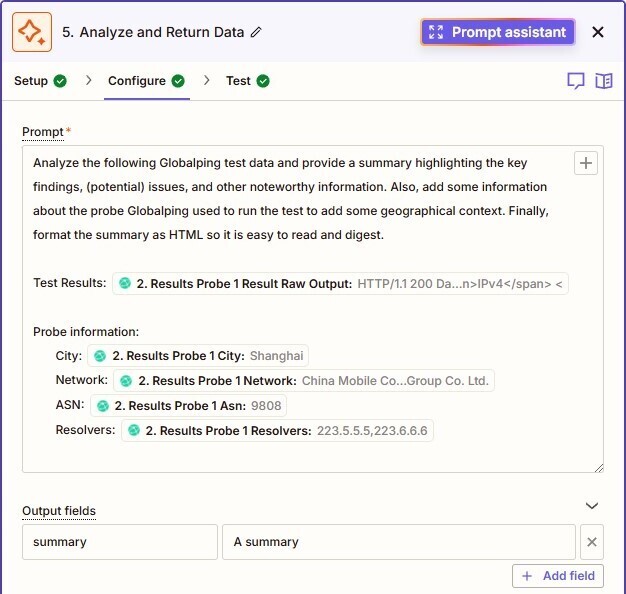The height and width of the screenshot is (594, 626).
Task: Select the Probe 1 Network data pill
Action: coord(304,381)
